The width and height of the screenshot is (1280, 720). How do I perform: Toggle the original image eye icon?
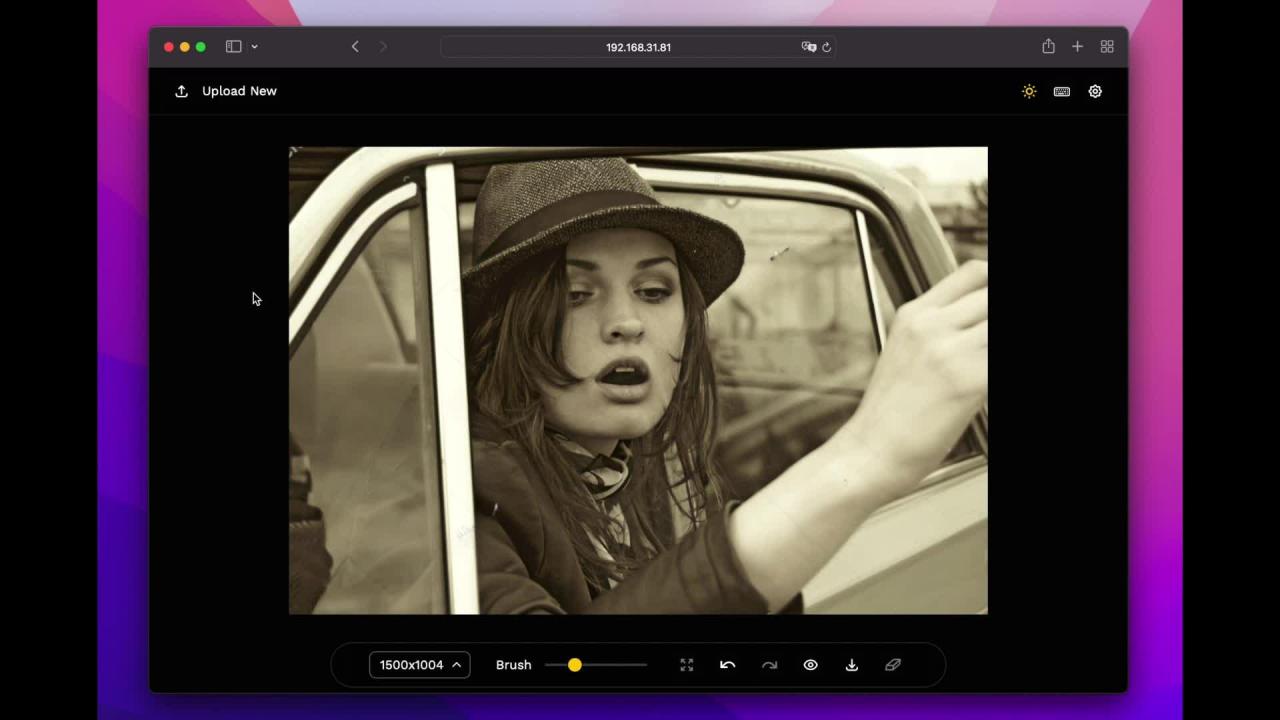pos(811,665)
